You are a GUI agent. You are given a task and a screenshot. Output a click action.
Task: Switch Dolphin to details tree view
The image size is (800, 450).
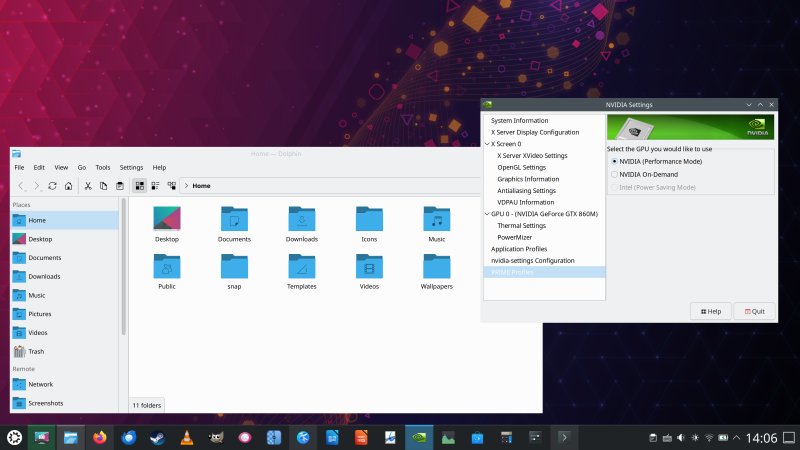tap(171, 186)
